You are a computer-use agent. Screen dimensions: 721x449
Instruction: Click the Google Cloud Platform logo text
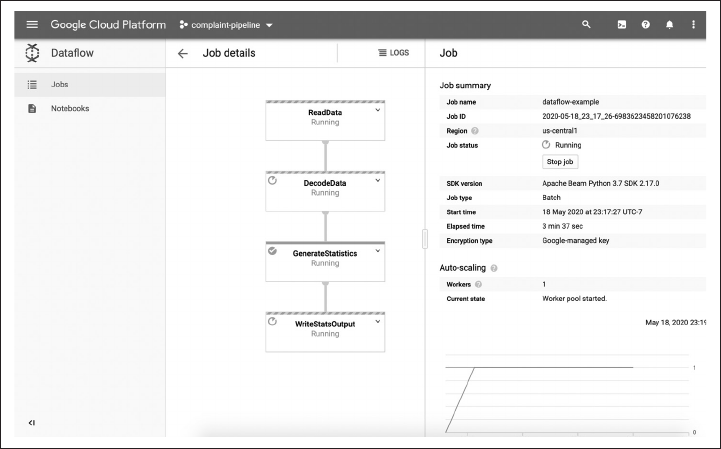(x=108, y=25)
